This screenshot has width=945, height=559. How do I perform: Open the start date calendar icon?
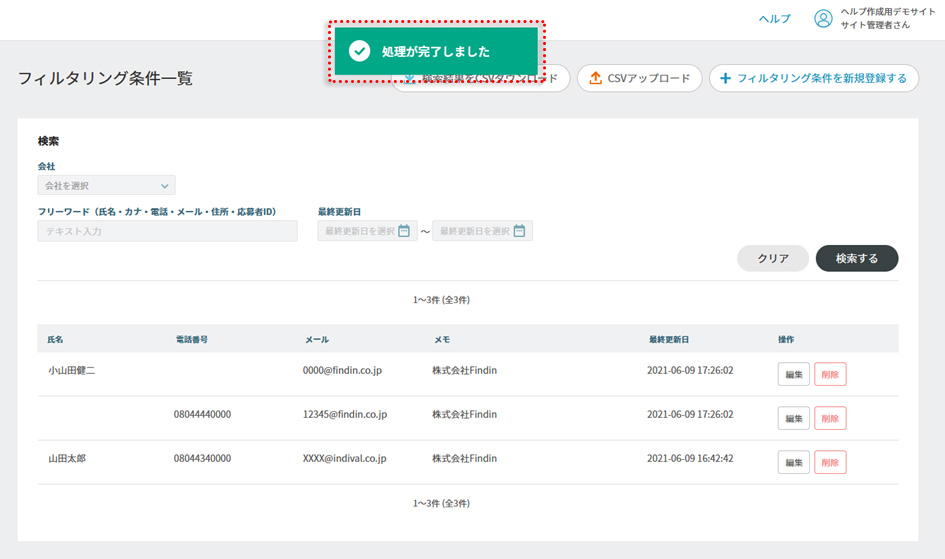click(x=404, y=231)
